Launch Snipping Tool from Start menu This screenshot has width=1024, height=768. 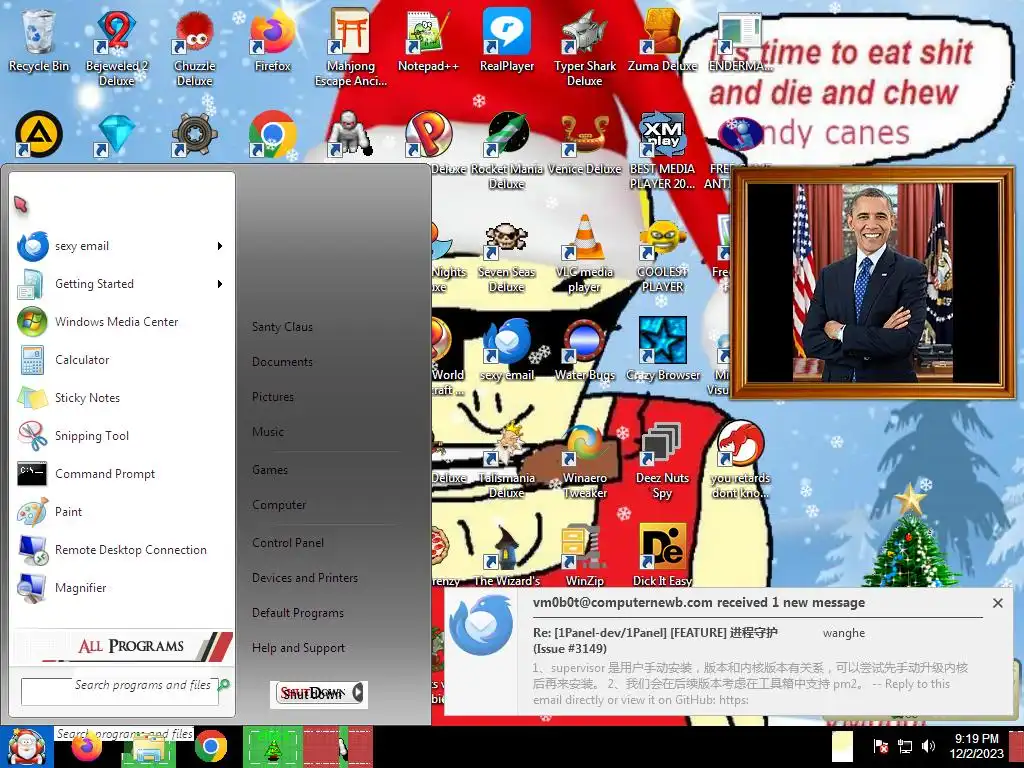coord(121,436)
